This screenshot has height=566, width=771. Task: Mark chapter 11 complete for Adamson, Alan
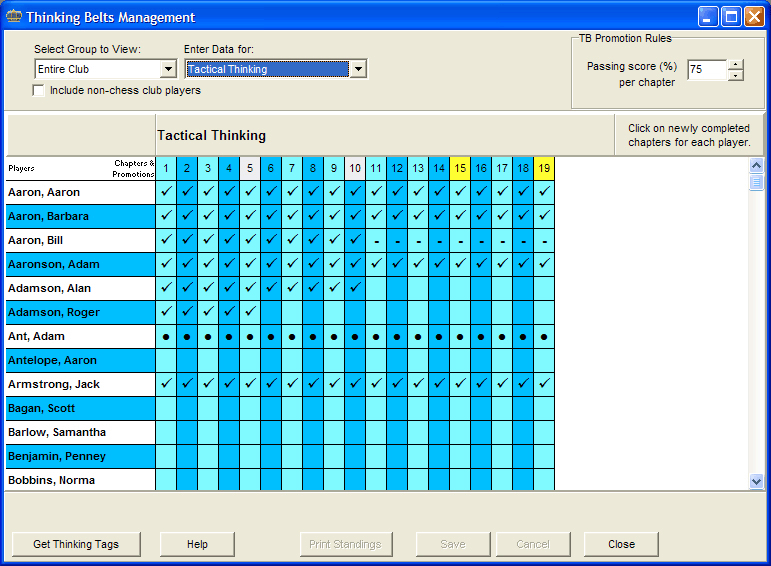376,288
